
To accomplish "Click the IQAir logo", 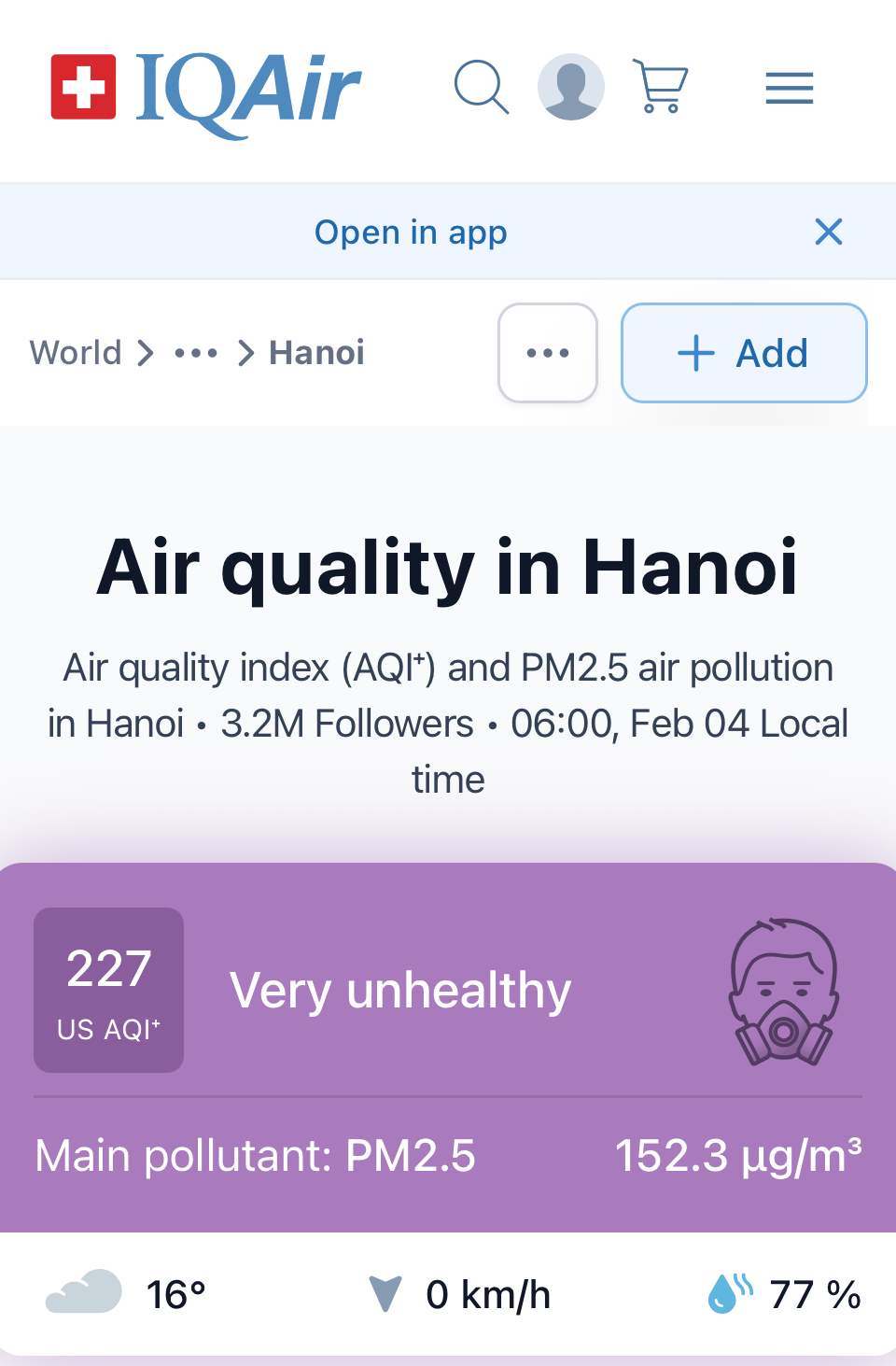I will 206,90.
